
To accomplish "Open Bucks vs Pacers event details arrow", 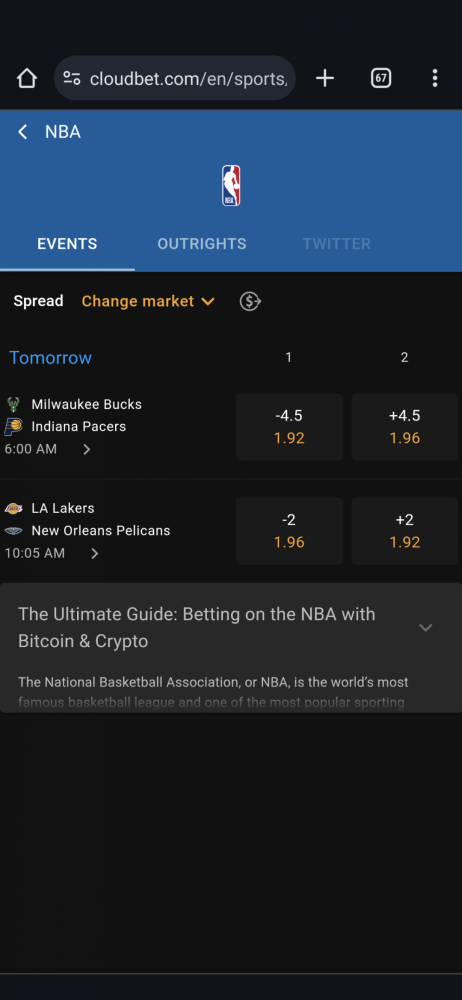I will coord(87,450).
